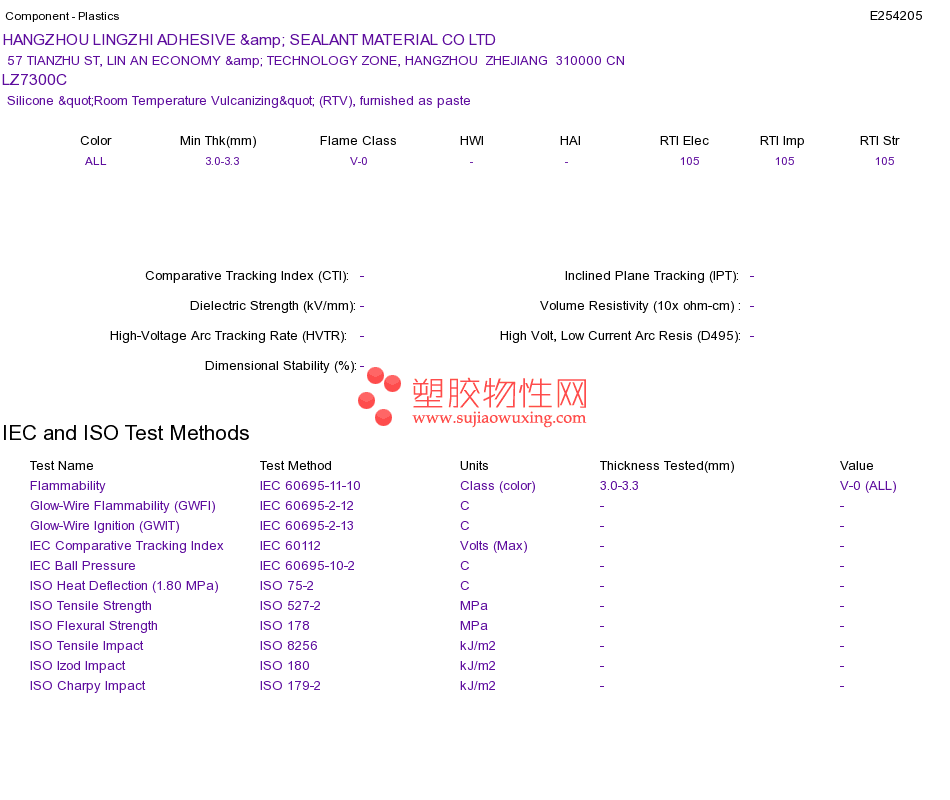950x800 pixels.
Task: Click the Flame Class value V-0
Action: [x=359, y=161]
